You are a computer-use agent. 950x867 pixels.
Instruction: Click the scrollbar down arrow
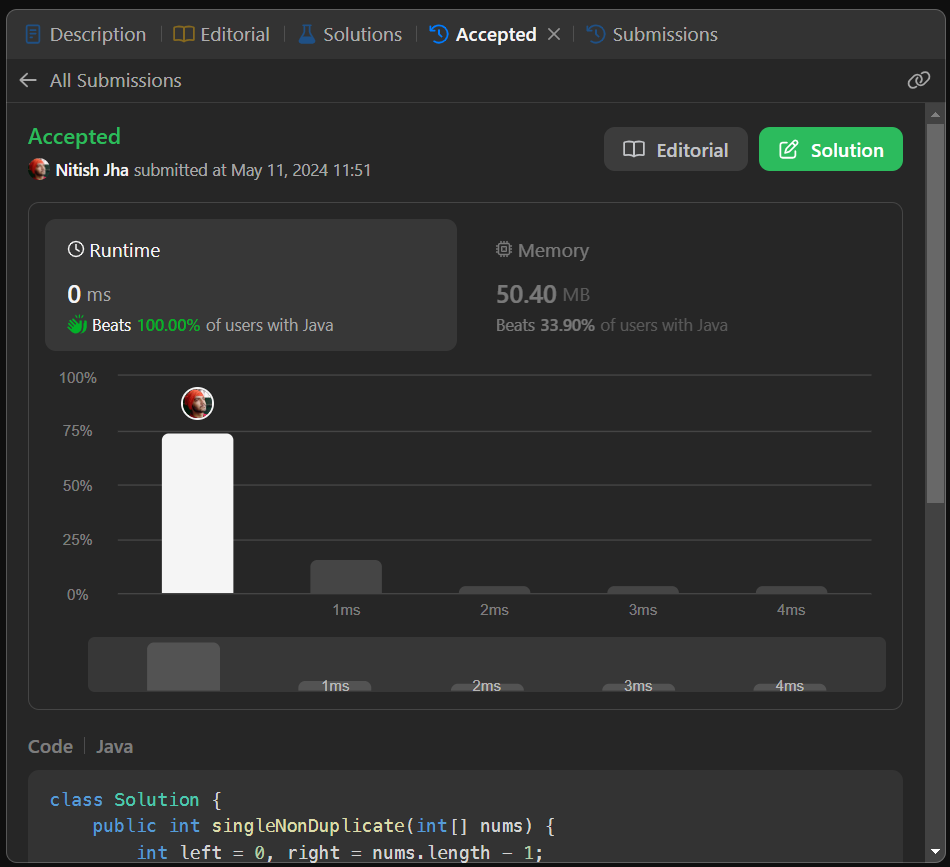click(x=935, y=851)
